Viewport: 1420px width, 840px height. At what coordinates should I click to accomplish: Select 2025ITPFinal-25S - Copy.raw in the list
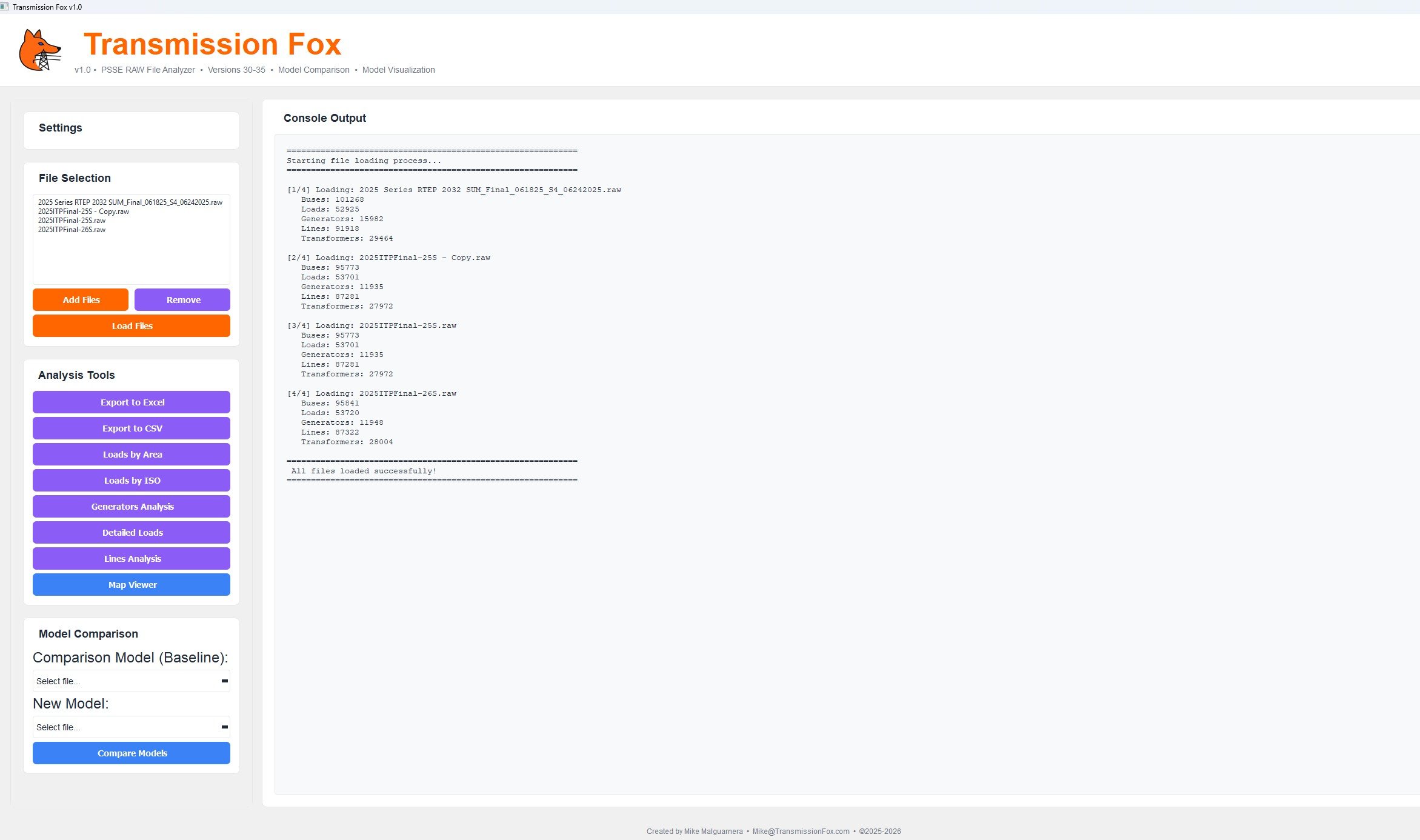pos(84,212)
